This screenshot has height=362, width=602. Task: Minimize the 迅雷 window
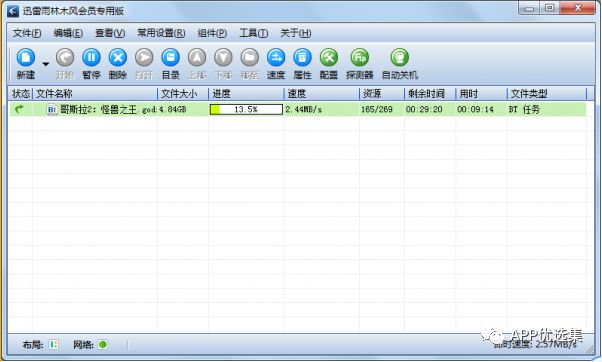pyautogui.click(x=529, y=8)
